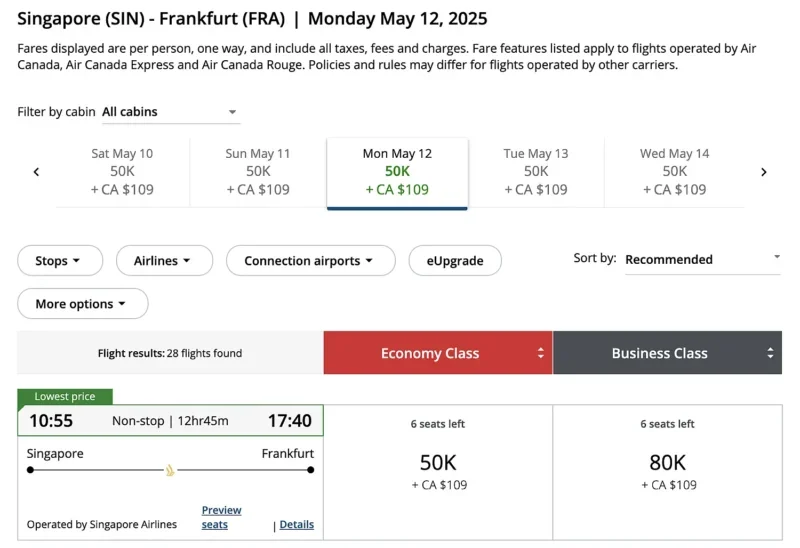Click the Singapore Airlines logo icon
This screenshot has height=548, width=800.
click(x=170, y=470)
